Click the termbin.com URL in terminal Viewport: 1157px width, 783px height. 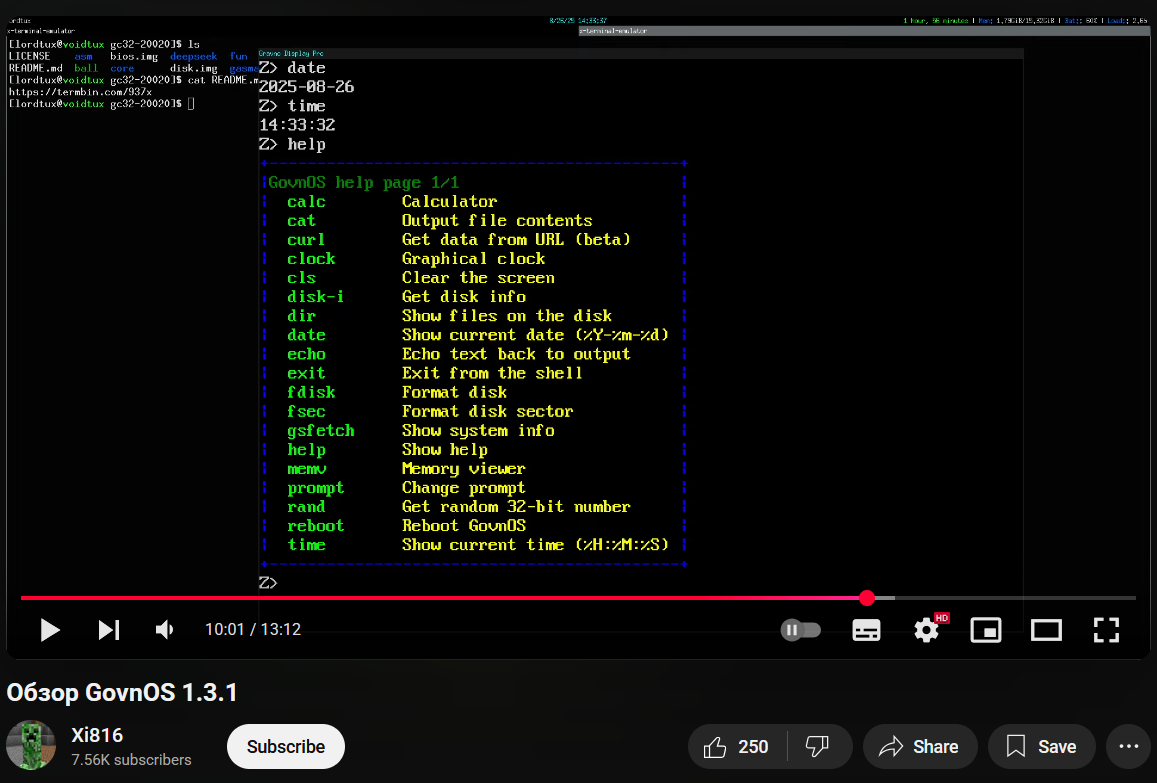[x=80, y=92]
